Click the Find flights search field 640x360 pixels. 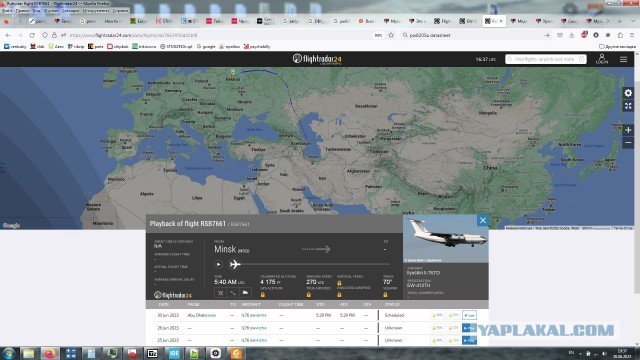click(546, 59)
